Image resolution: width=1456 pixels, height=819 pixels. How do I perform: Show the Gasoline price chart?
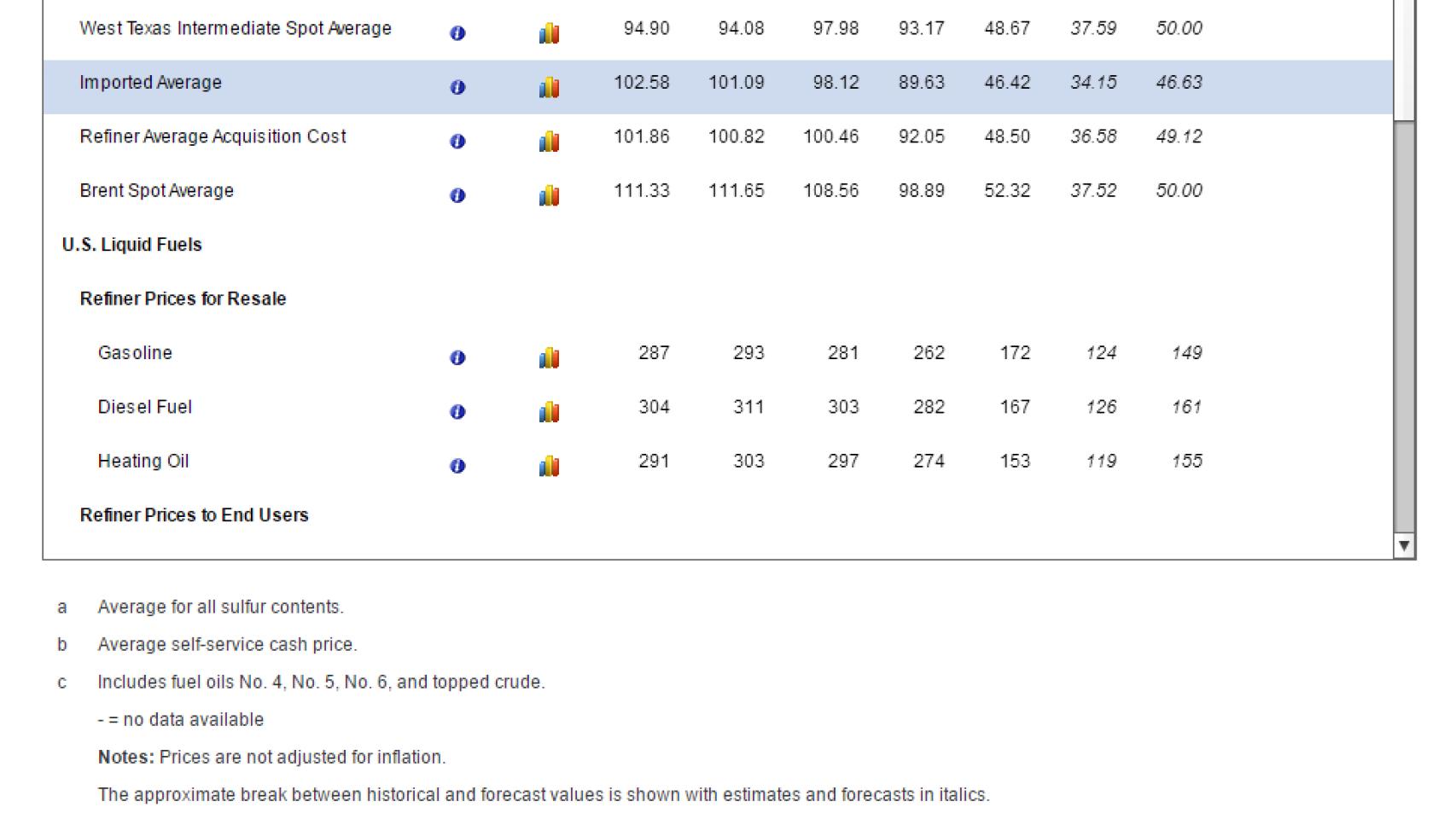click(x=550, y=357)
